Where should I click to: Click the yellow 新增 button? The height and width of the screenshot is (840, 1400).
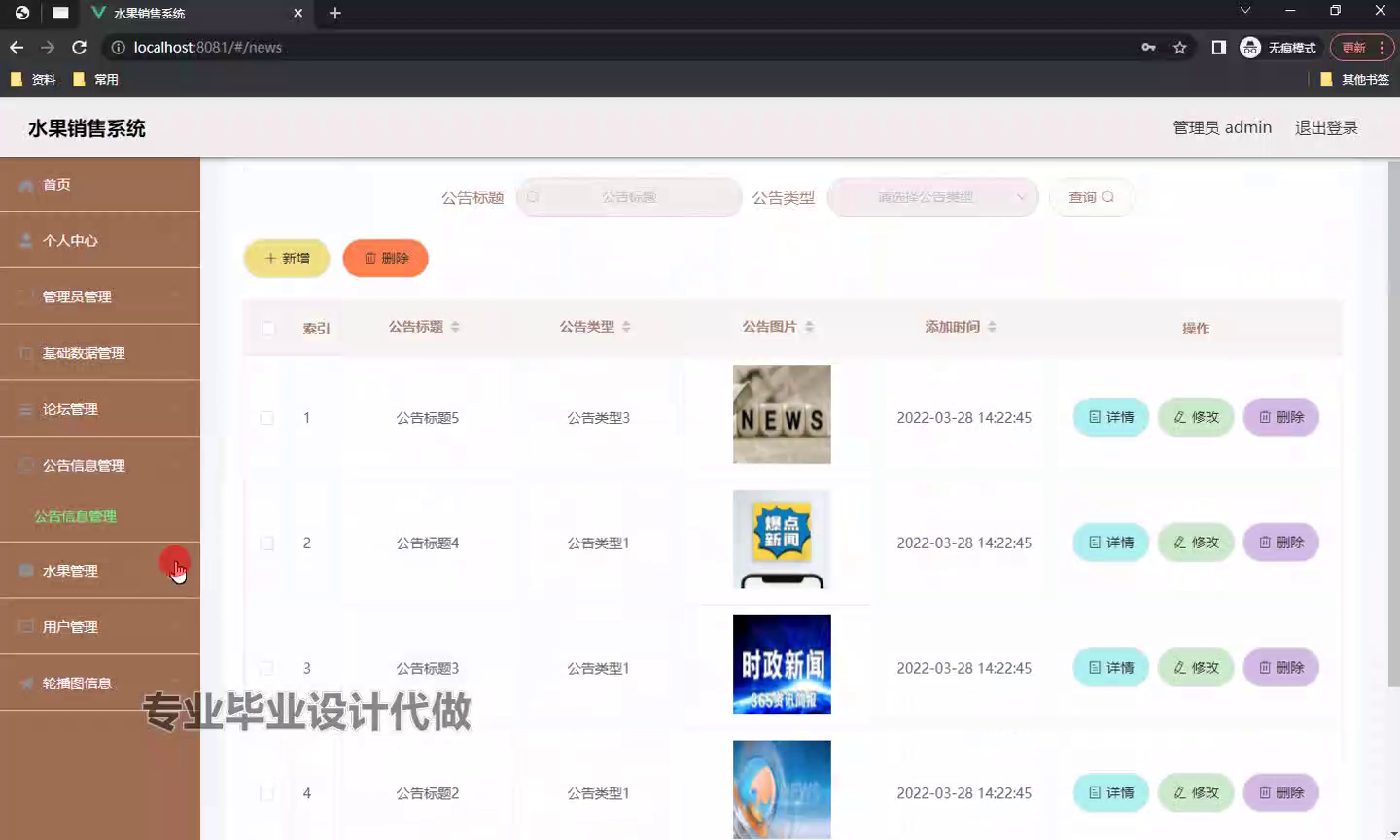287,258
